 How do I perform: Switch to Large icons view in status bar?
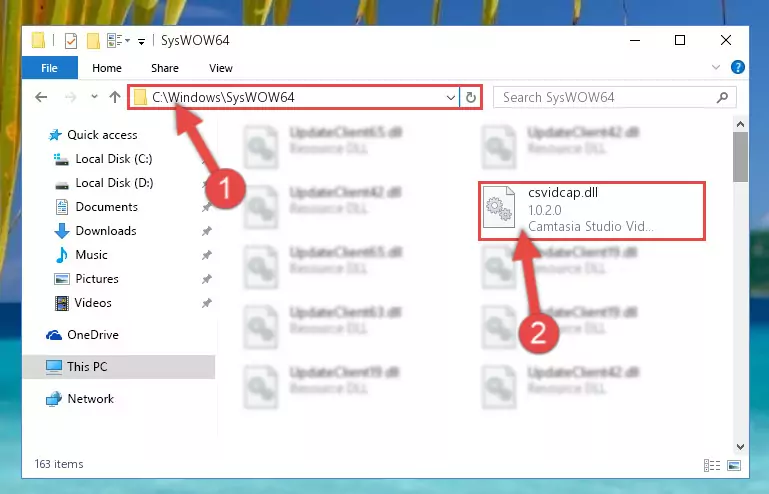coord(734,465)
